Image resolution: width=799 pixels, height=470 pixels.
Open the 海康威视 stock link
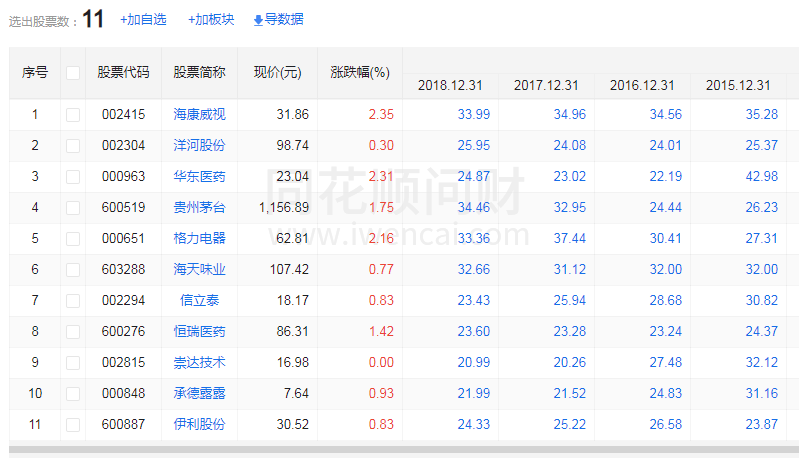(199, 115)
